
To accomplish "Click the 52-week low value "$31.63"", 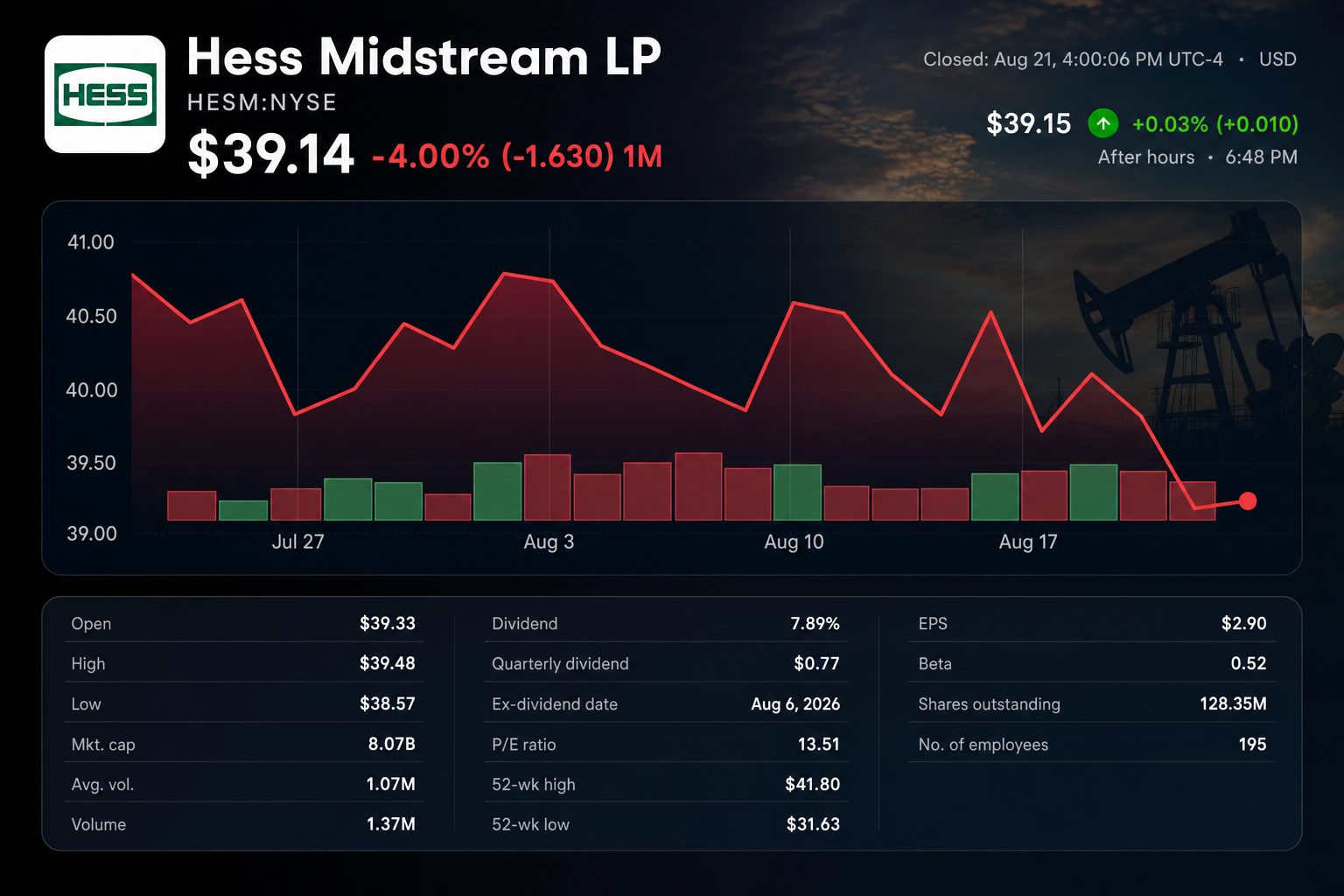I will pos(813,824).
